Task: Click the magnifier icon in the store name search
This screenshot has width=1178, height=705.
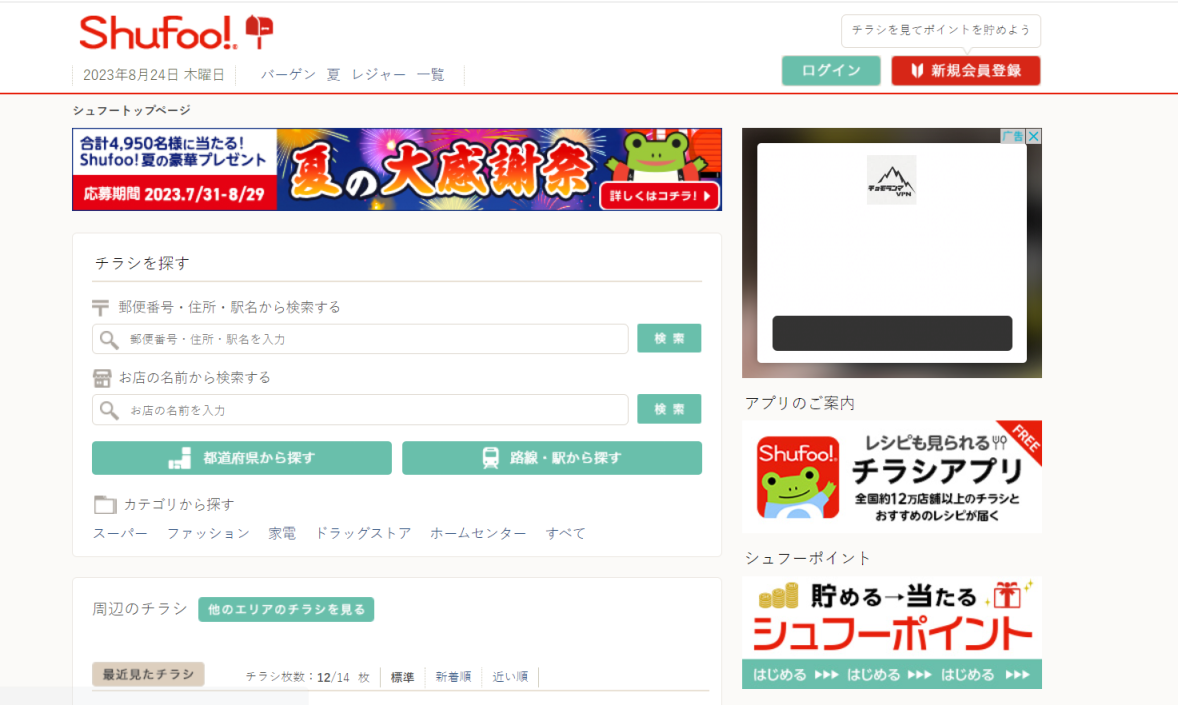Action: point(109,410)
